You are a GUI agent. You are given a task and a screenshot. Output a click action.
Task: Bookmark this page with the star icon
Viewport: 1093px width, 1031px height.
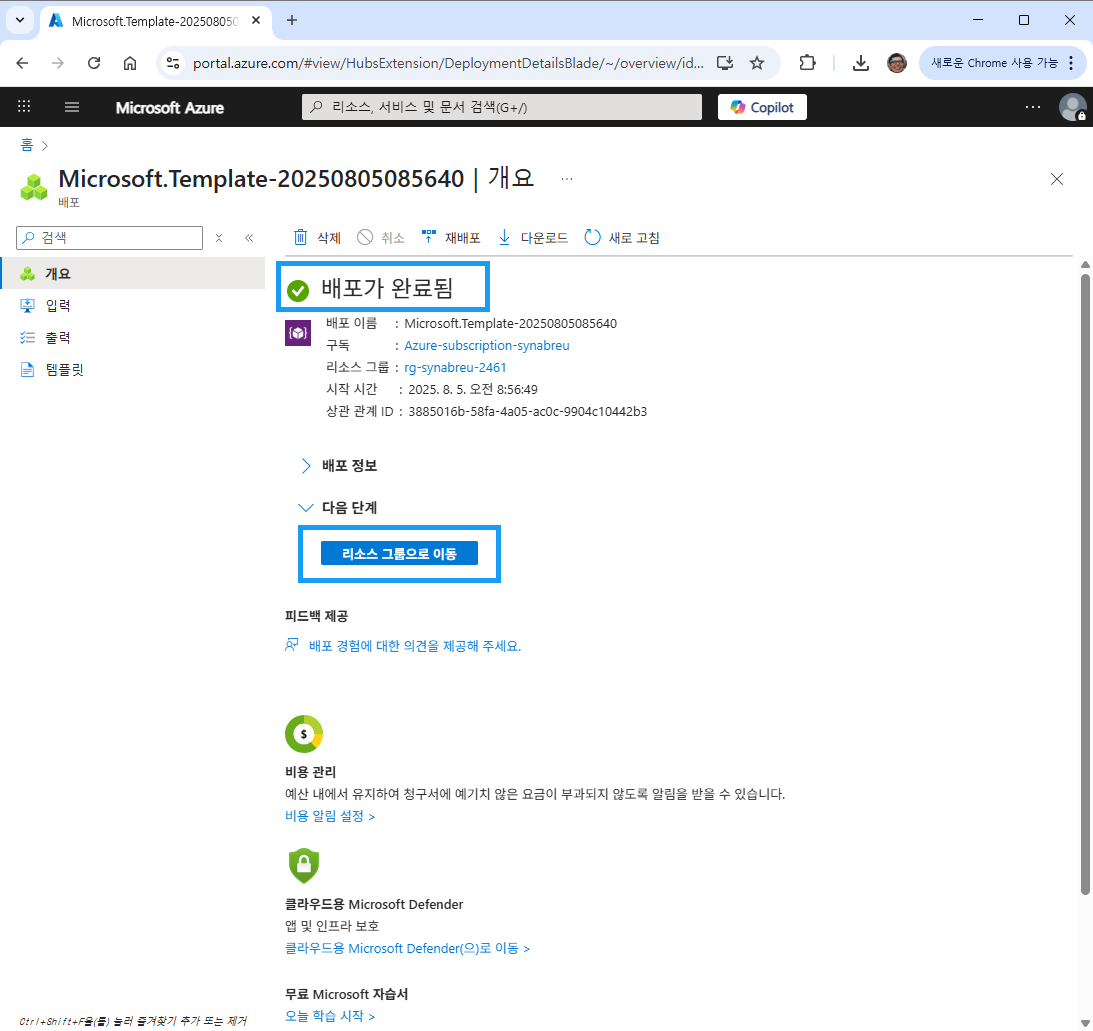757,63
